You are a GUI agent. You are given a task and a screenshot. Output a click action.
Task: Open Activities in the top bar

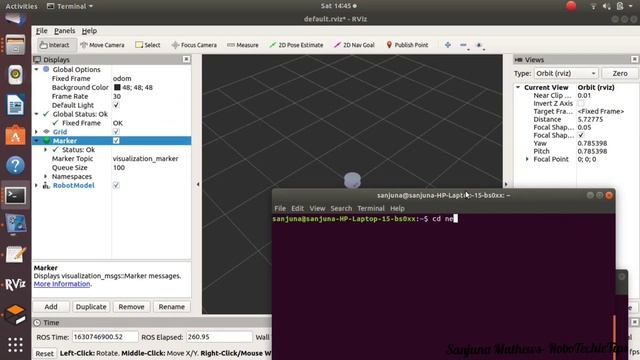coord(21,6)
